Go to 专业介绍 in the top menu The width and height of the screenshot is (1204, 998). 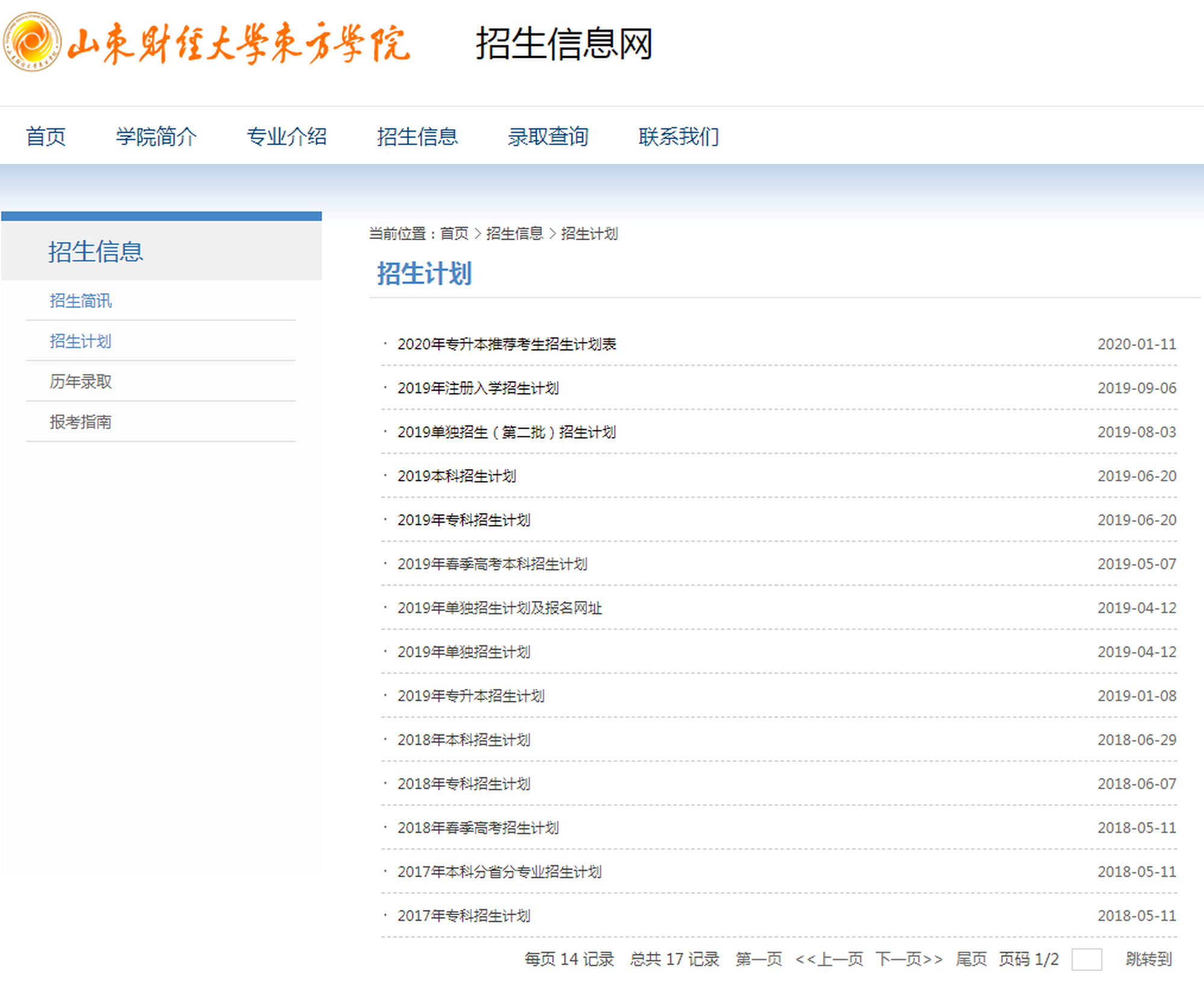coord(287,137)
